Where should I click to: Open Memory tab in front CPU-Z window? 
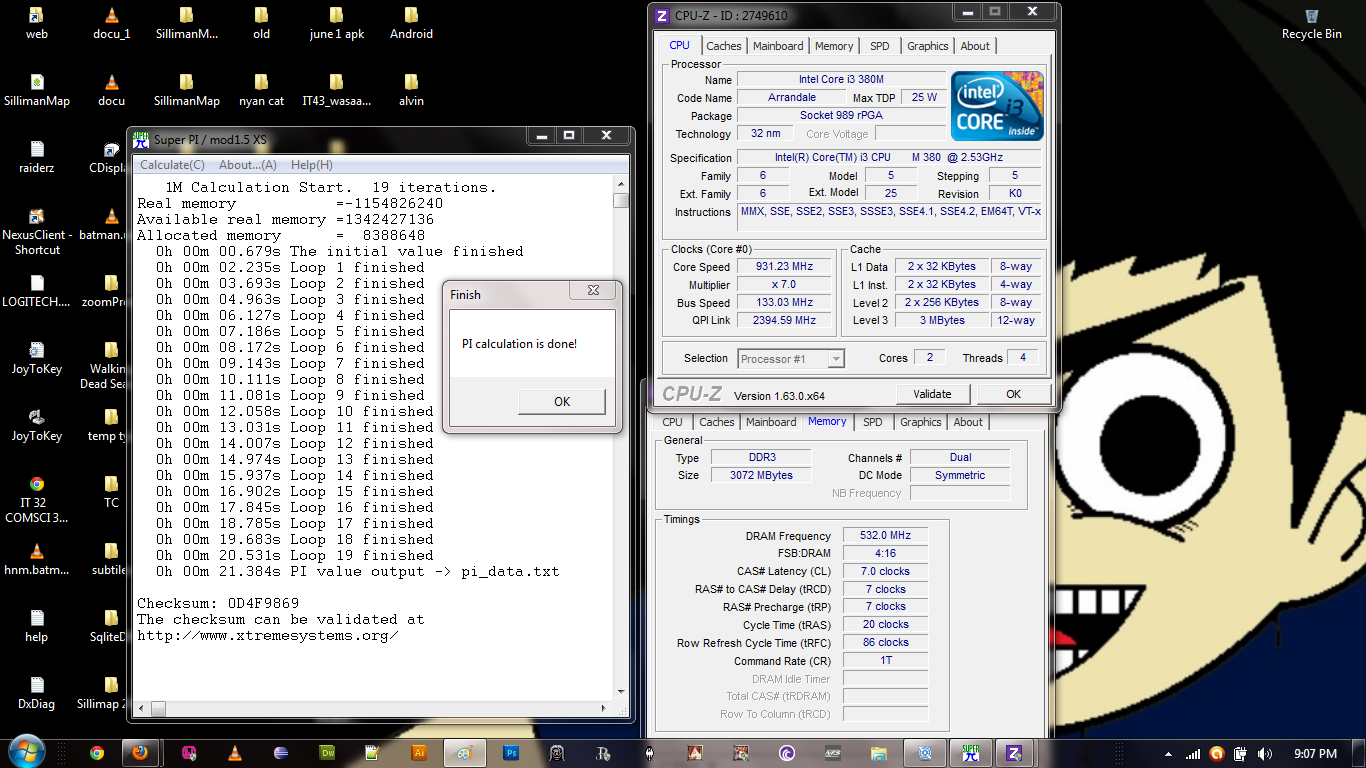834,46
